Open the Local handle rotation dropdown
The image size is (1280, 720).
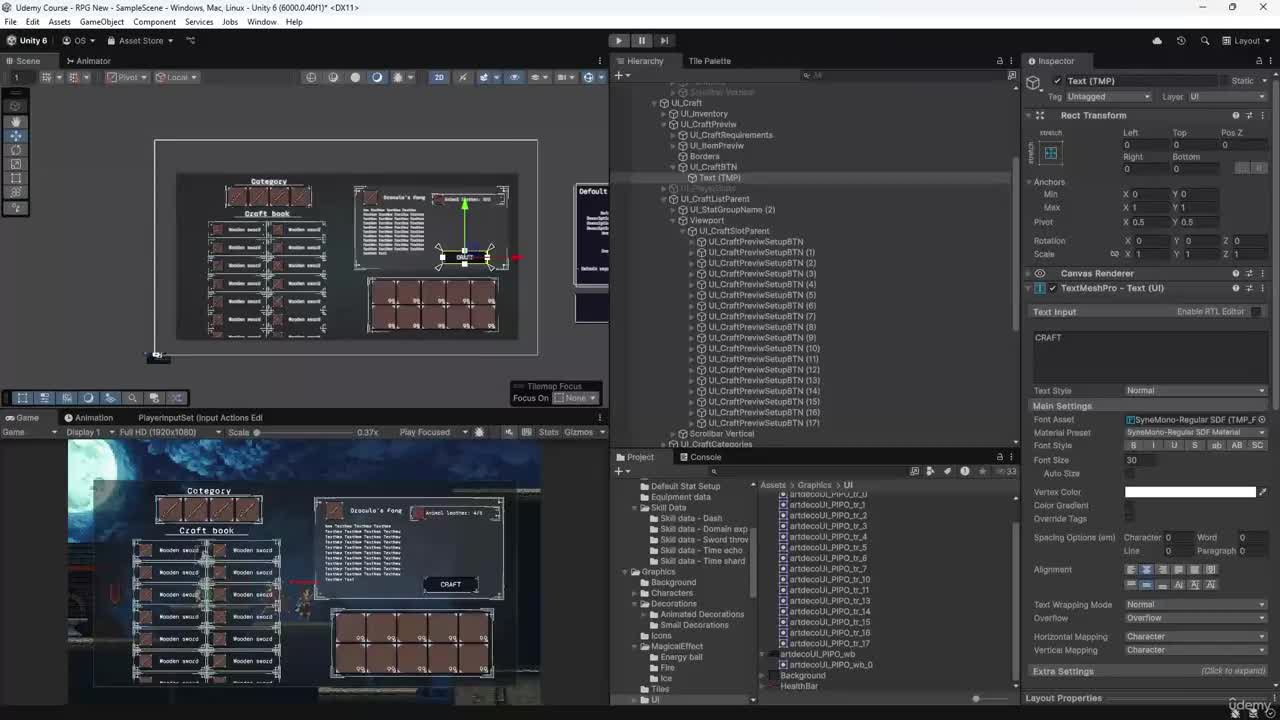[176, 77]
